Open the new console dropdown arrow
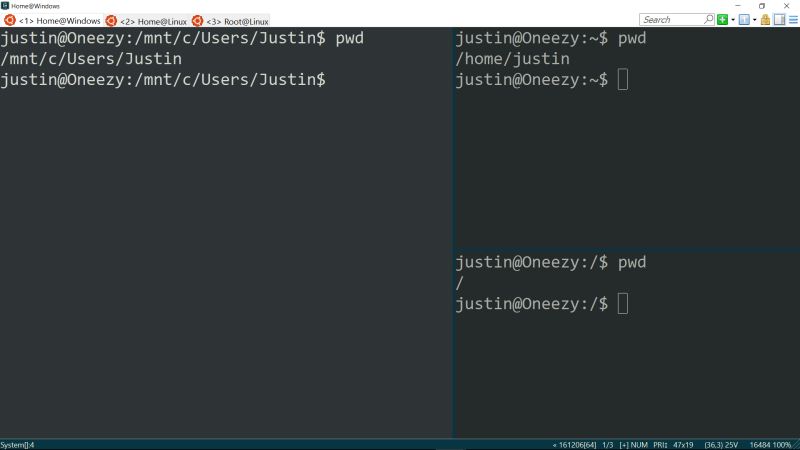 [x=733, y=20]
